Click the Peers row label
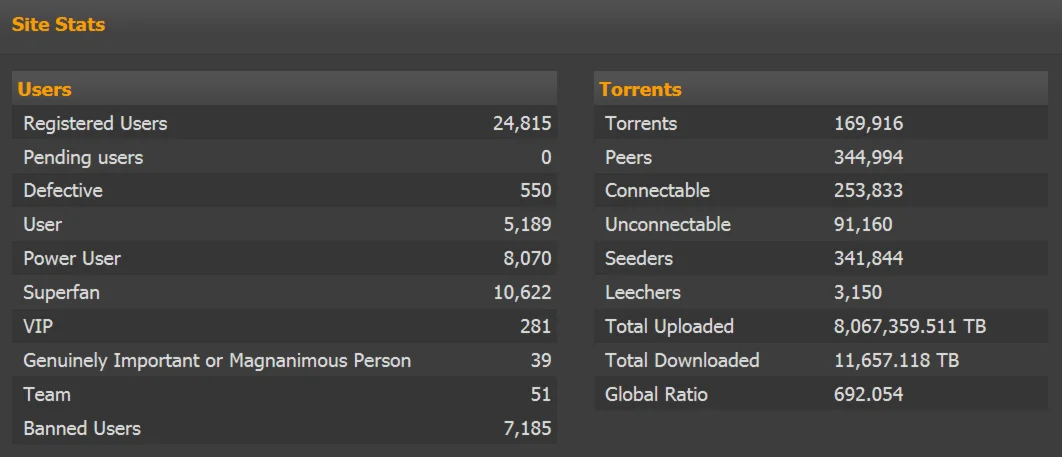Image resolution: width=1062 pixels, height=457 pixels. click(x=628, y=158)
